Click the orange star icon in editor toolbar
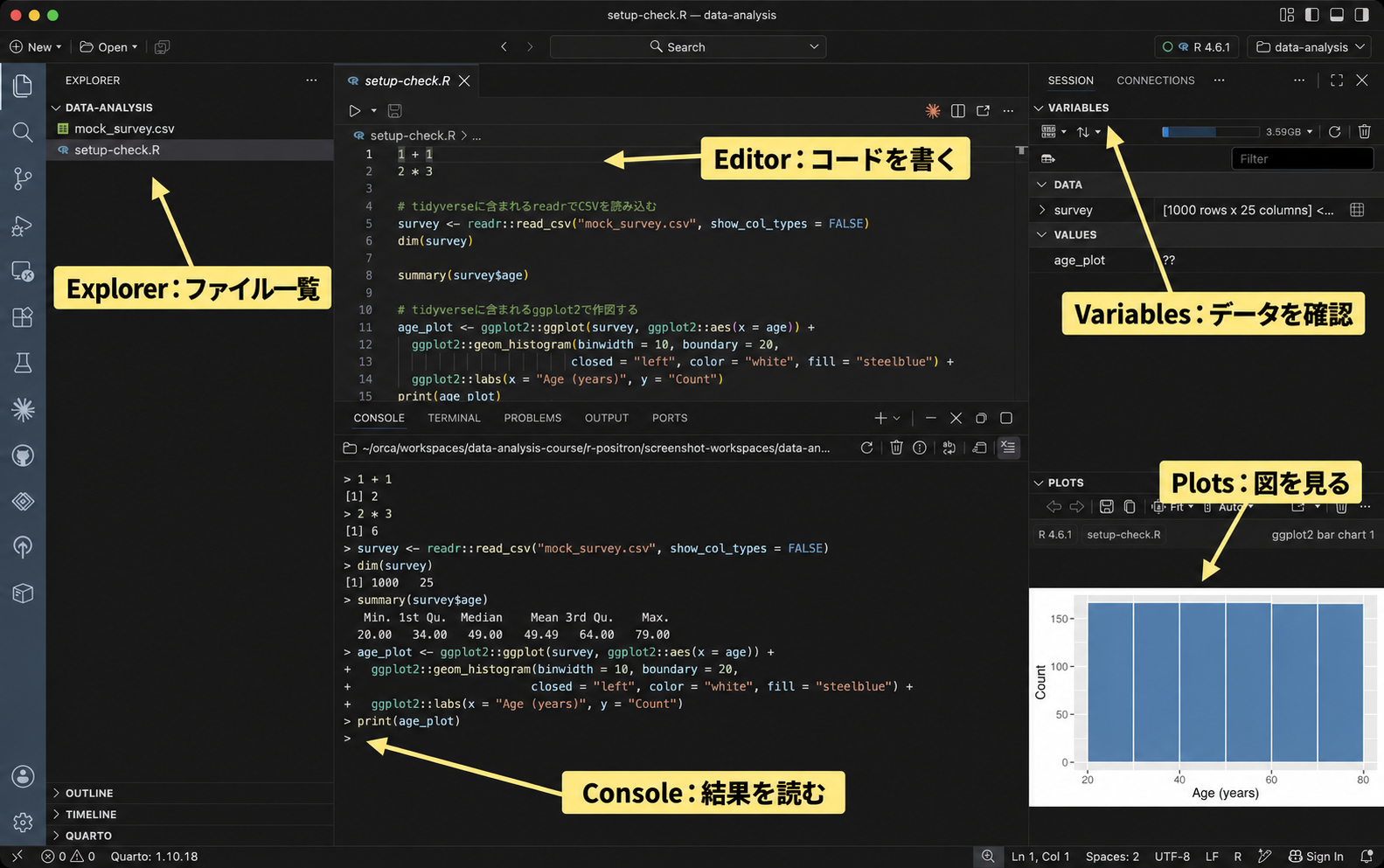 [x=933, y=111]
